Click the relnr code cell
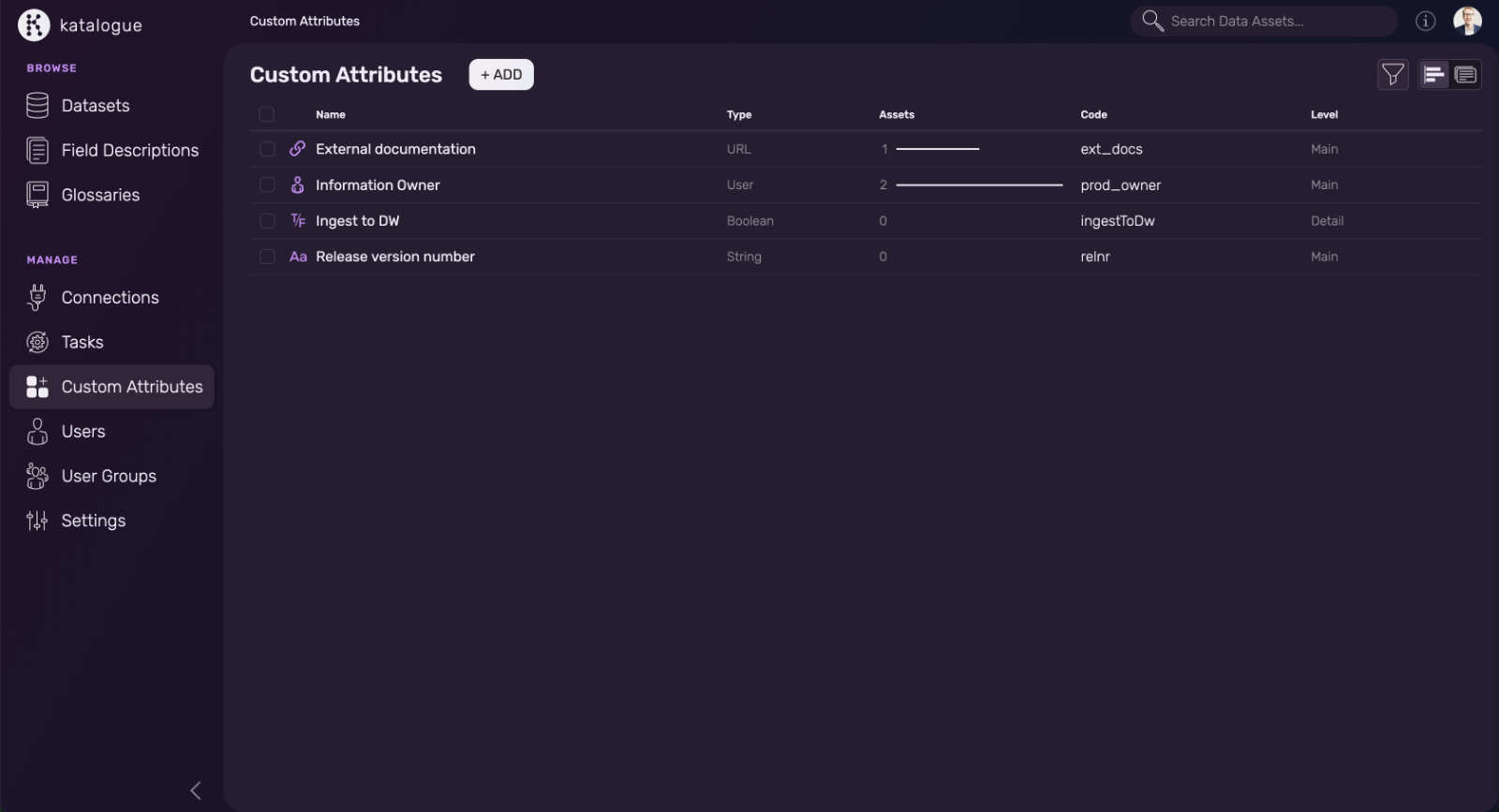Viewport: 1499px width, 812px height. [1095, 257]
